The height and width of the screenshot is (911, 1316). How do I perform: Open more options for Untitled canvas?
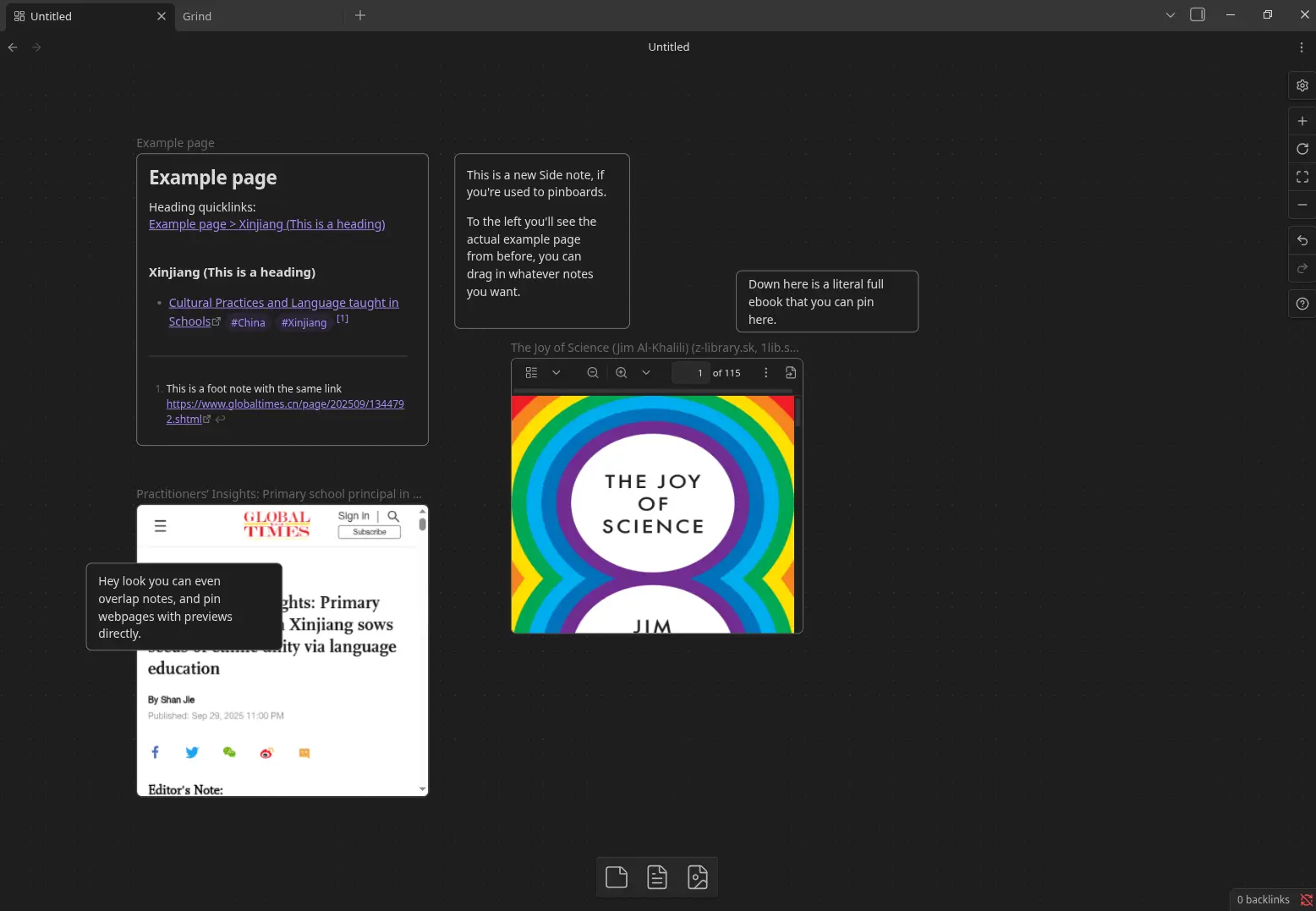[x=1302, y=47]
